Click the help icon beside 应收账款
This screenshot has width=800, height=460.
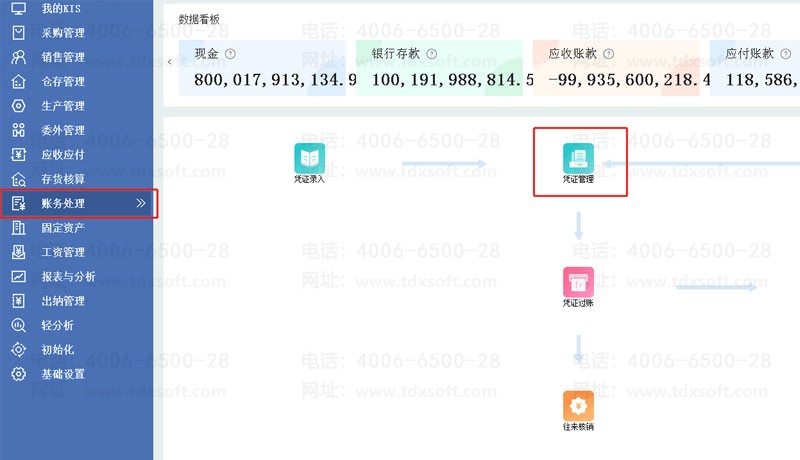[608, 54]
